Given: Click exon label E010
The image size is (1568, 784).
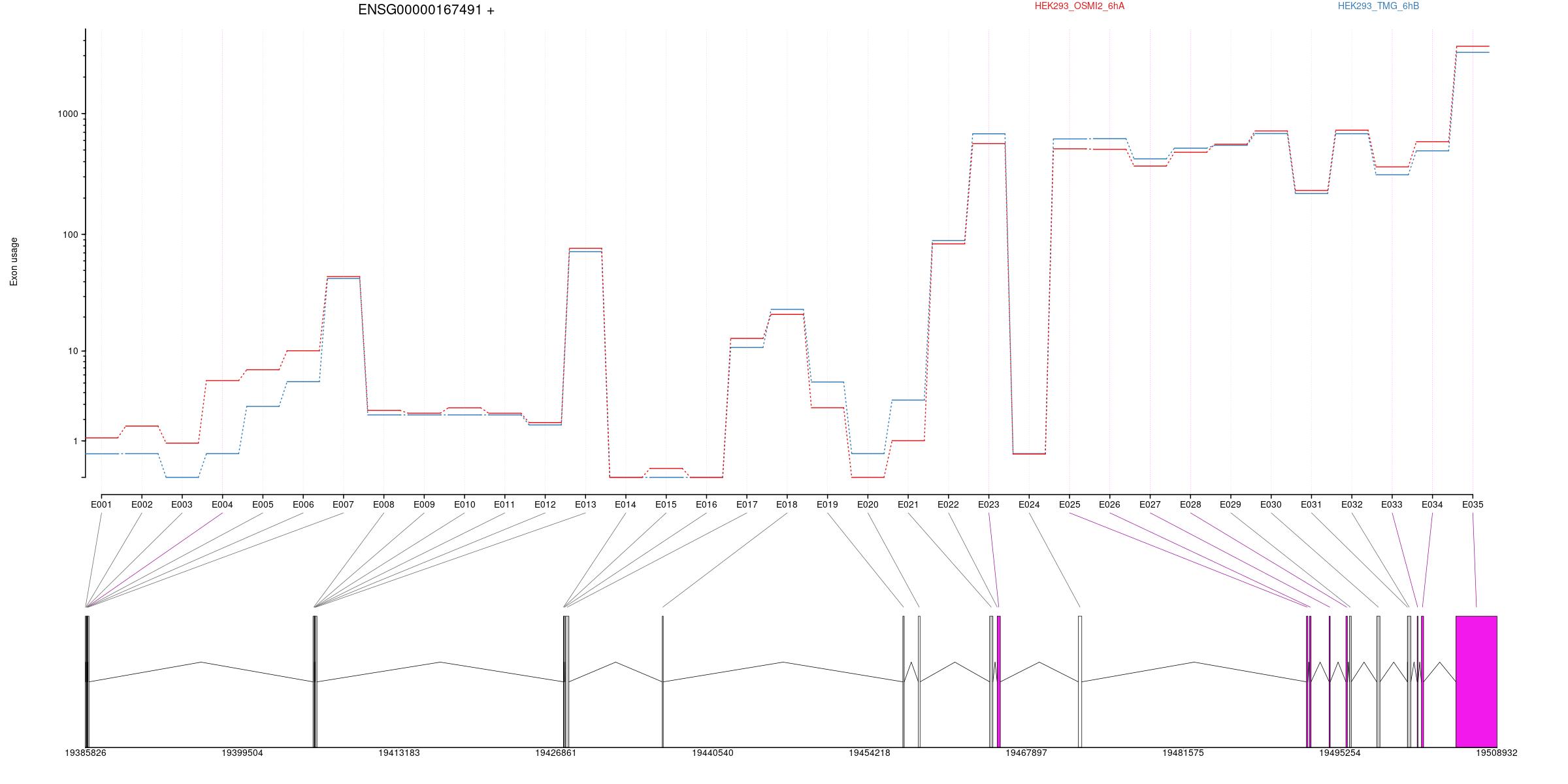Looking at the screenshot, I should (465, 504).
